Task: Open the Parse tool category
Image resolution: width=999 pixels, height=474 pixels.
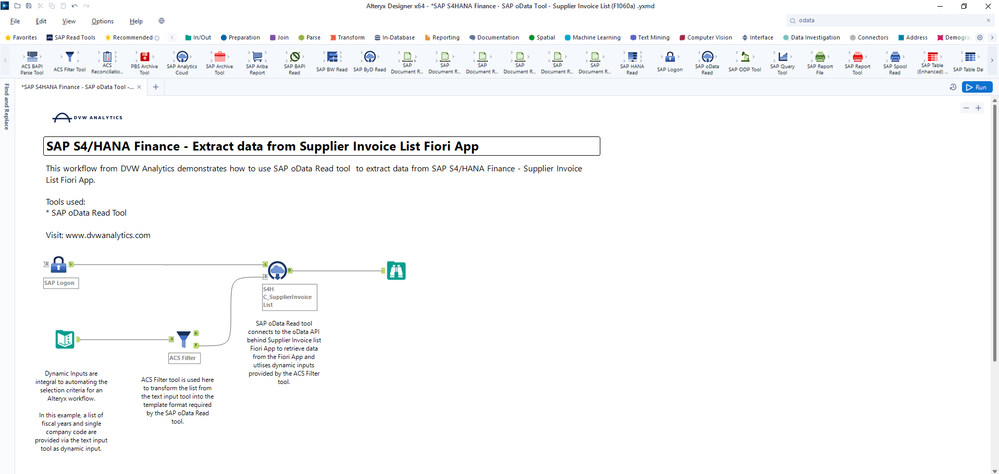Action: pyautogui.click(x=309, y=38)
